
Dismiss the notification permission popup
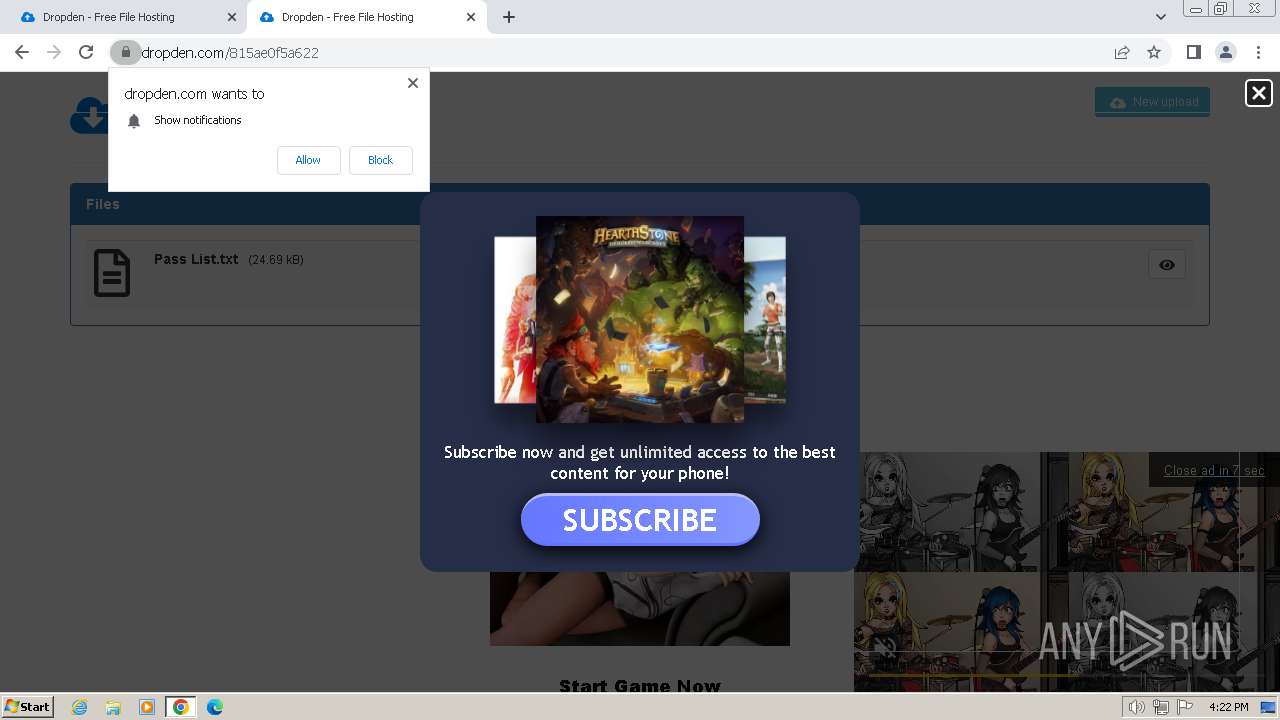tap(412, 83)
